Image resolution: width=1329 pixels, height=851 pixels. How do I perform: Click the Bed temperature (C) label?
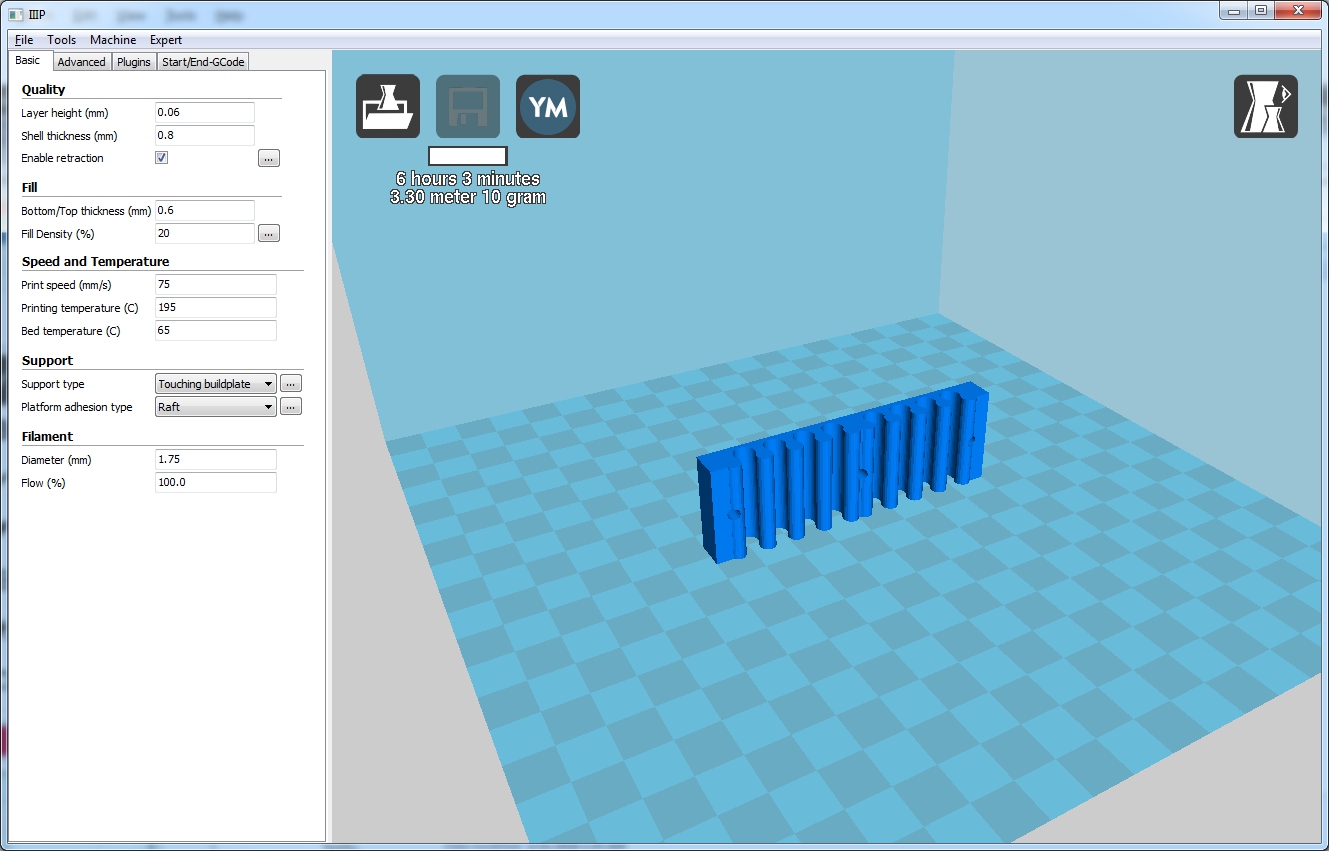click(70, 331)
